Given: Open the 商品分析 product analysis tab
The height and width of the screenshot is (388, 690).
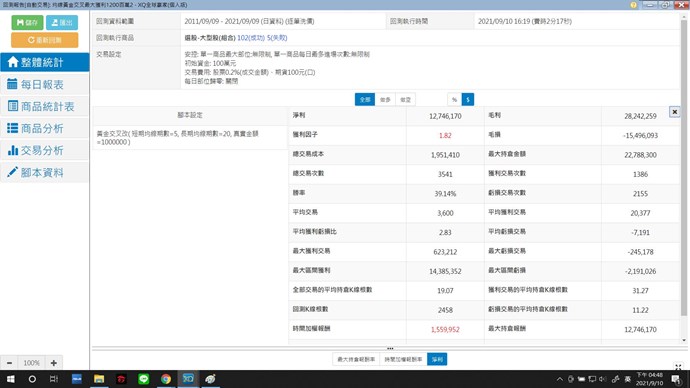Looking at the screenshot, I should click(44, 128).
